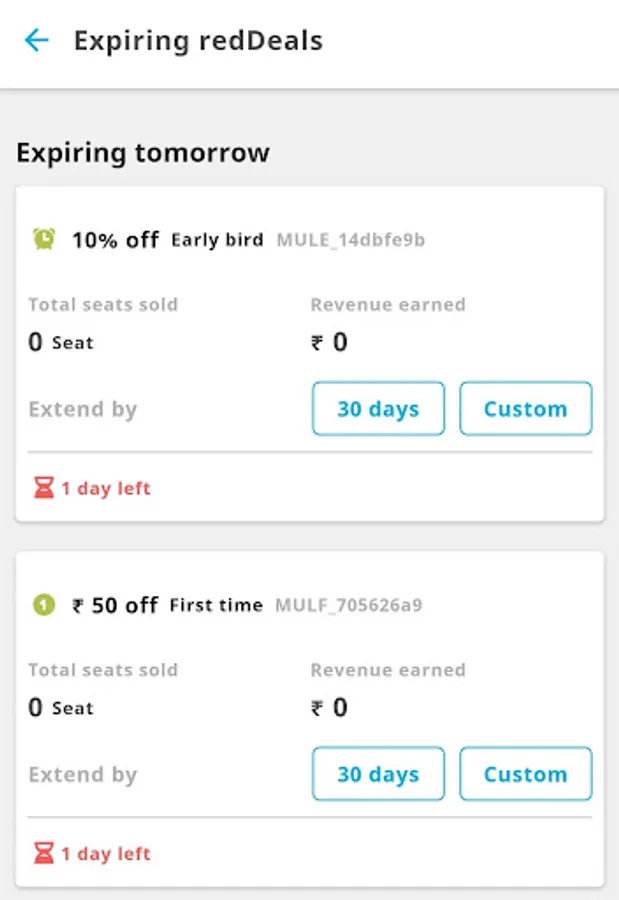The width and height of the screenshot is (619, 900).
Task: Tap the "Expiring tomorrow" section heading
Action: (143, 153)
